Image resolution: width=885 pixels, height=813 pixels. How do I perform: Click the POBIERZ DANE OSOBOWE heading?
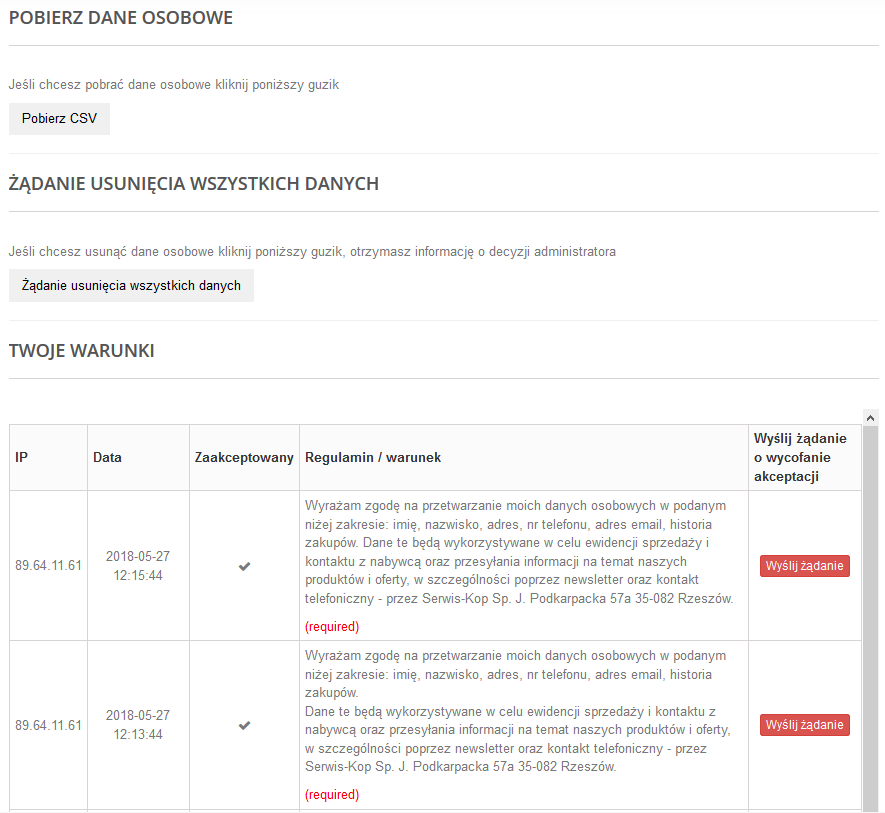(121, 18)
